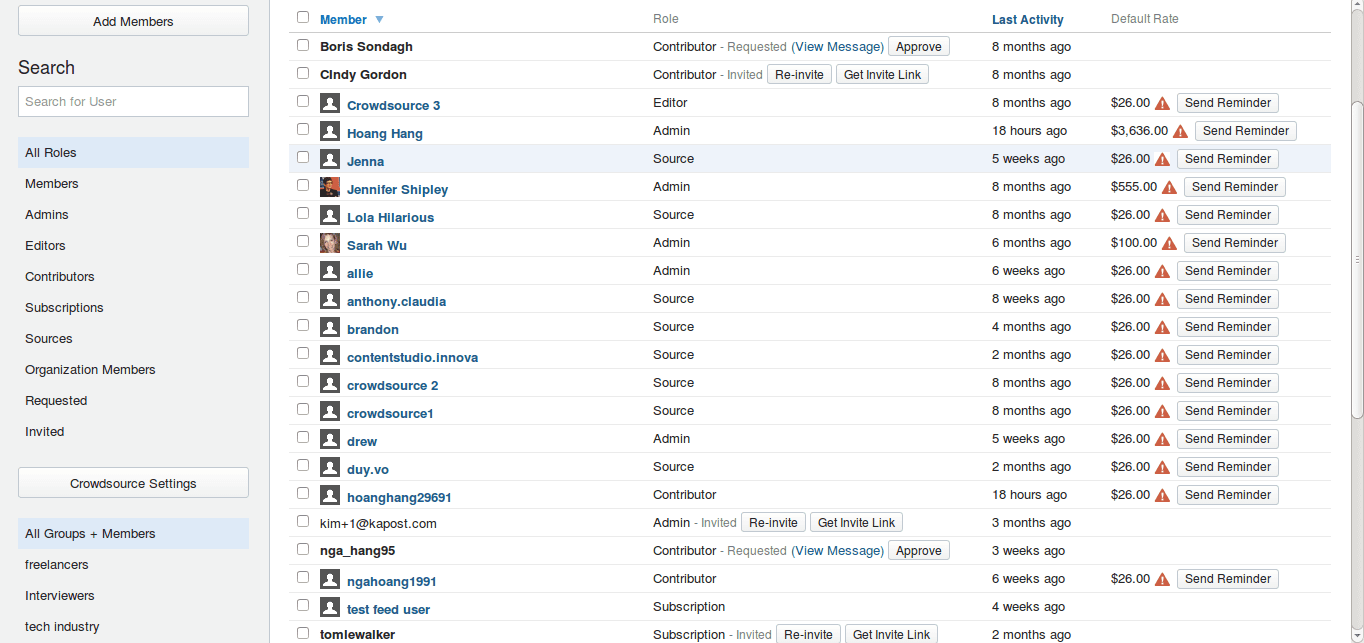Viewport: 1364px width, 643px height.
Task: Click the default avatar icon beside Crowdsource 3
Action: point(330,103)
